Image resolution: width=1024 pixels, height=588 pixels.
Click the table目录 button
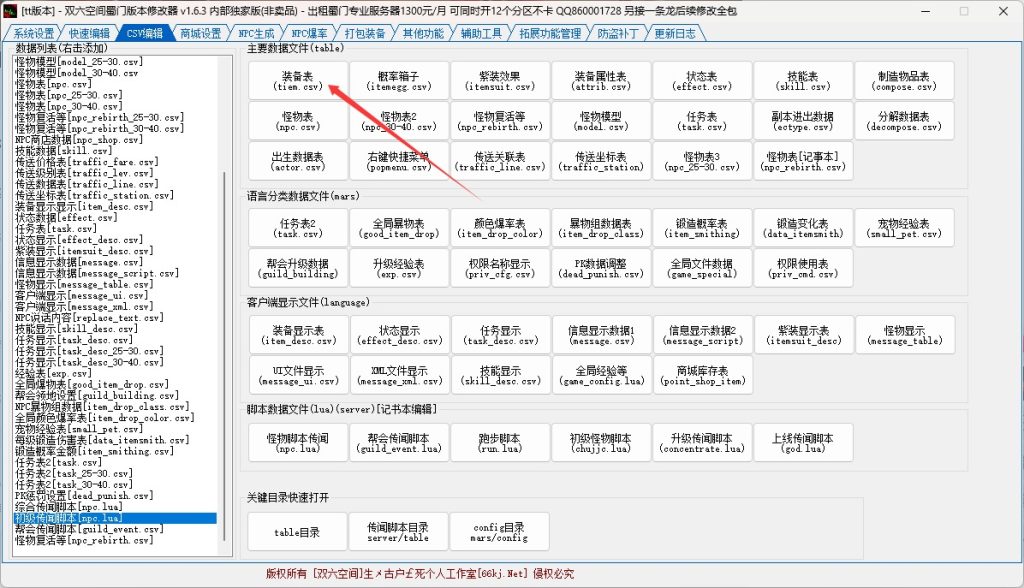(297, 532)
